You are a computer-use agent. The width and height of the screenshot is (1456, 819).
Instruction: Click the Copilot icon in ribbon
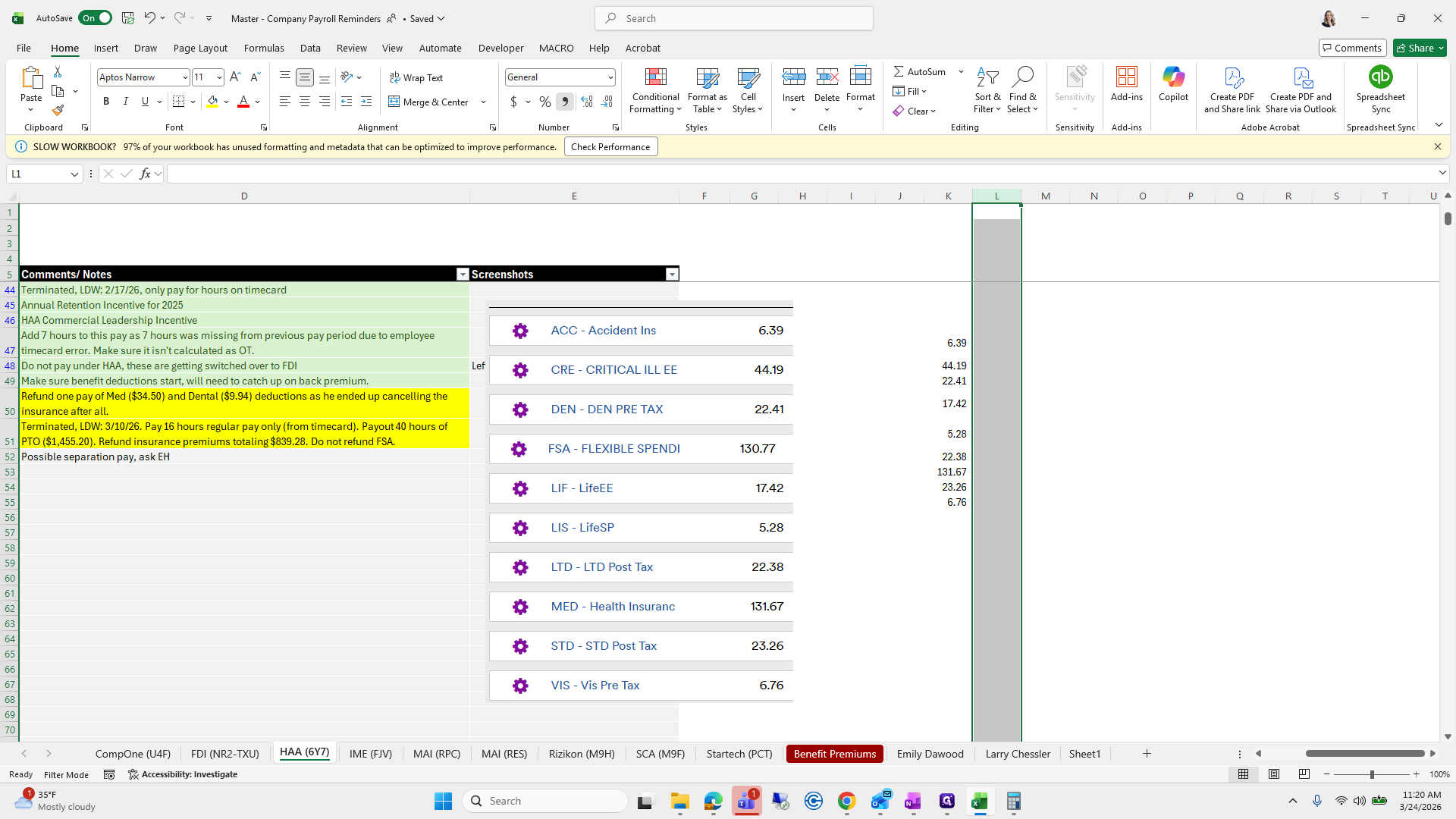click(1173, 77)
